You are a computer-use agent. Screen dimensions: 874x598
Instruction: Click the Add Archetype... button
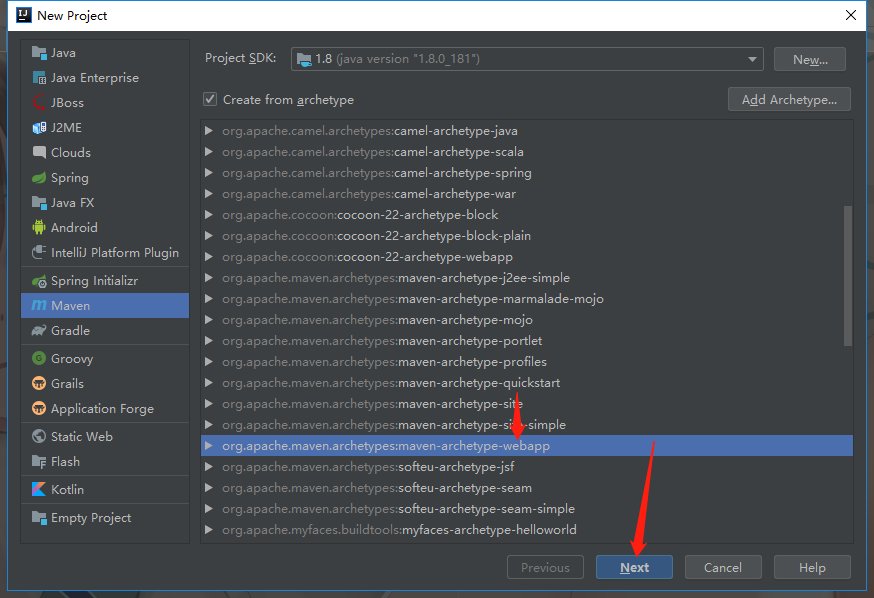(789, 99)
